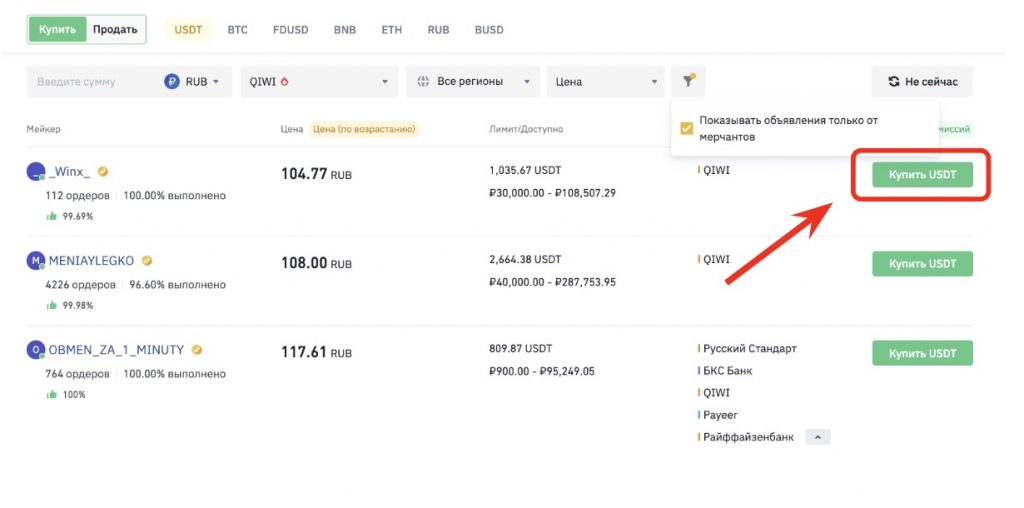Click the refresh arrows icon
Screen dimensions: 1024x508
[893, 82]
